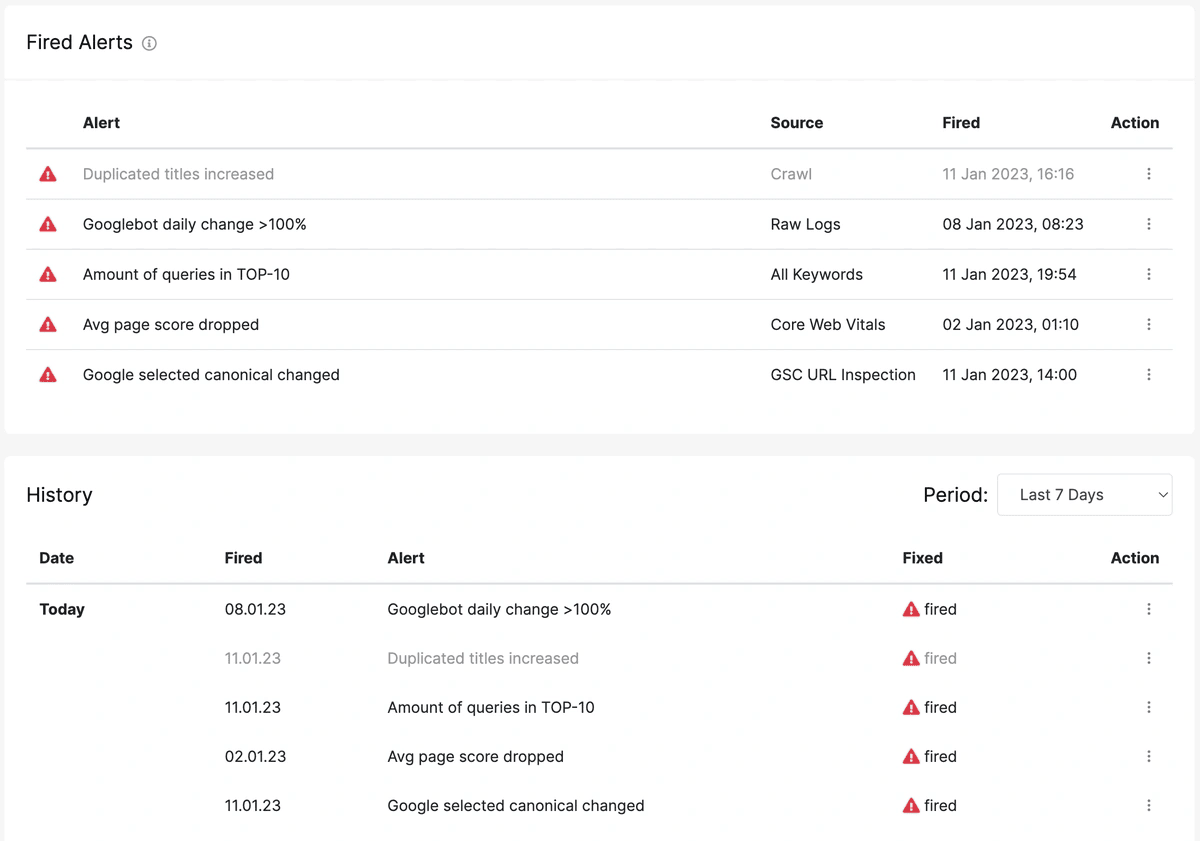Click the Date column header in History
This screenshot has height=841, width=1200.
pyautogui.click(x=56, y=558)
